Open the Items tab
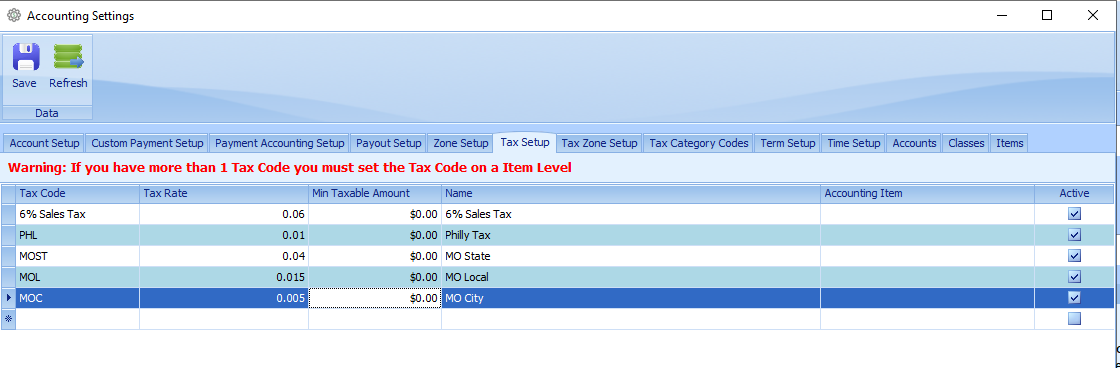This screenshot has height=368, width=1120. pyautogui.click(x=1009, y=143)
